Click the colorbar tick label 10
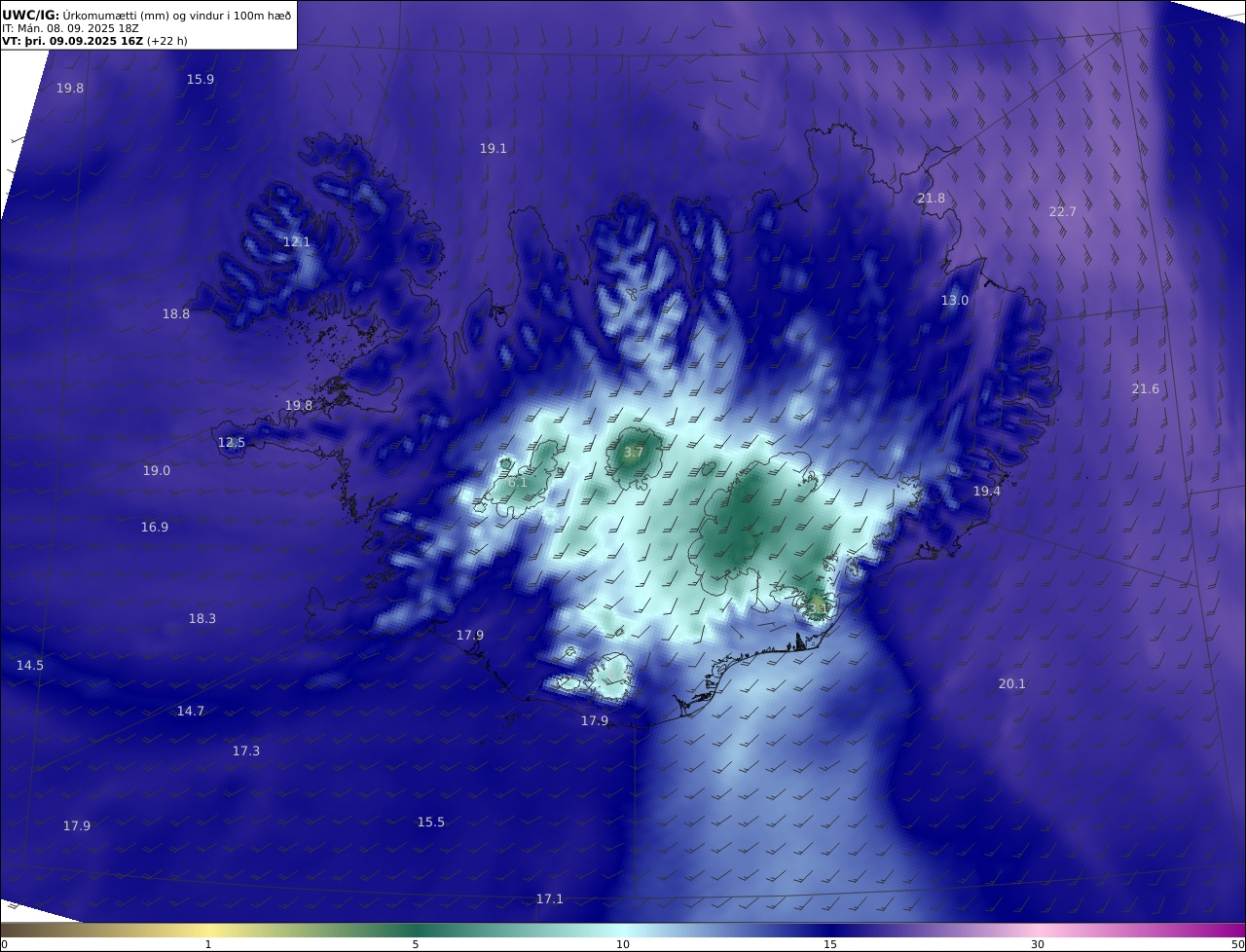This screenshot has width=1246, height=952. pos(623,944)
